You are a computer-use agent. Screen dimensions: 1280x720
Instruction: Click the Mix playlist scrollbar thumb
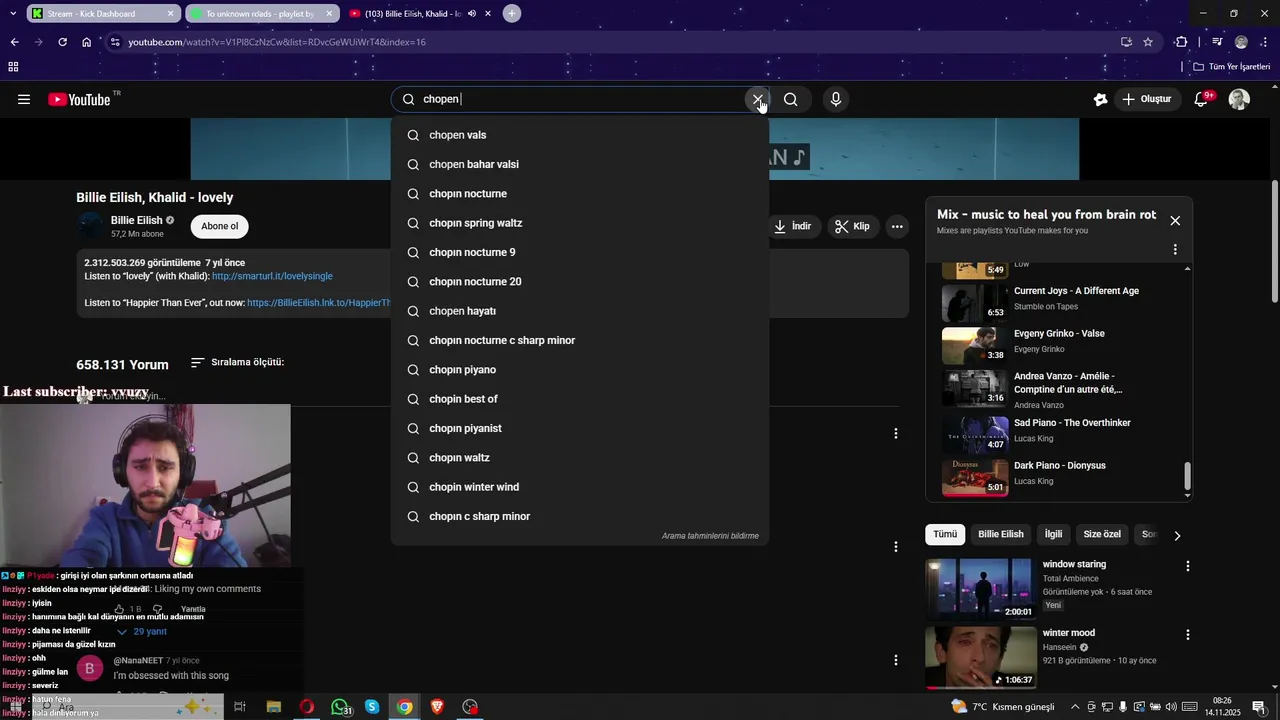(1188, 476)
